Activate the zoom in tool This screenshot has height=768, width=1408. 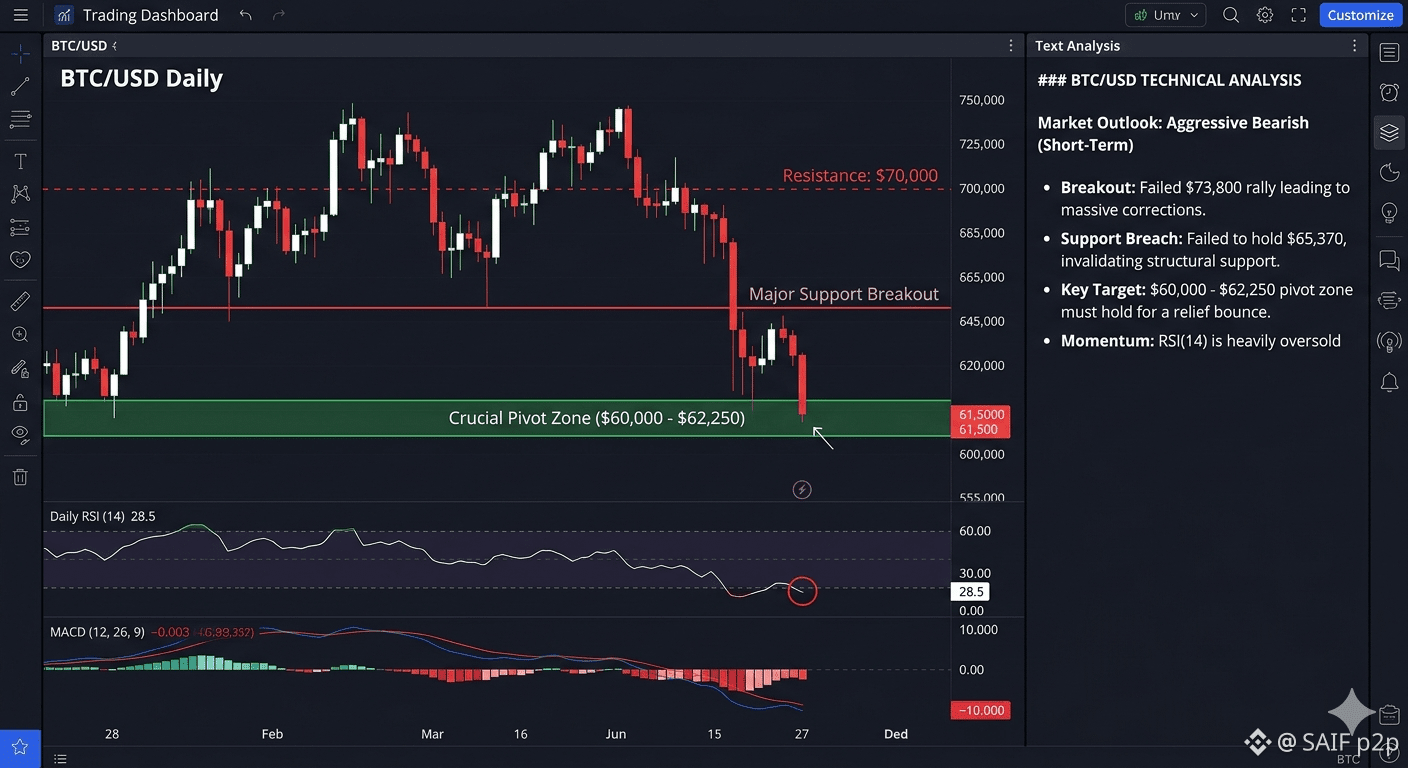(20, 335)
